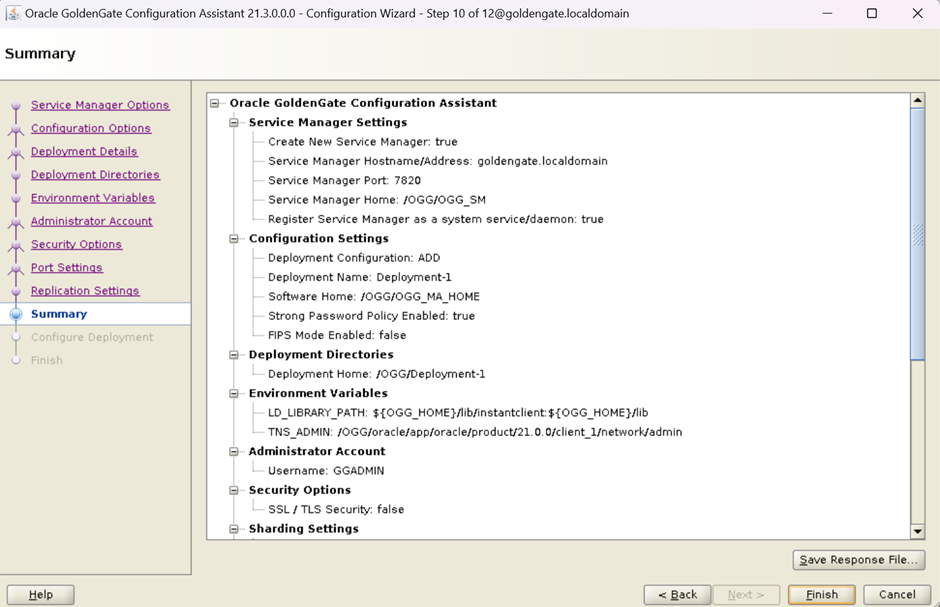The image size is (940, 607).
Task: Click the vertical scrollbar thumb in summary
Action: [x=917, y=233]
